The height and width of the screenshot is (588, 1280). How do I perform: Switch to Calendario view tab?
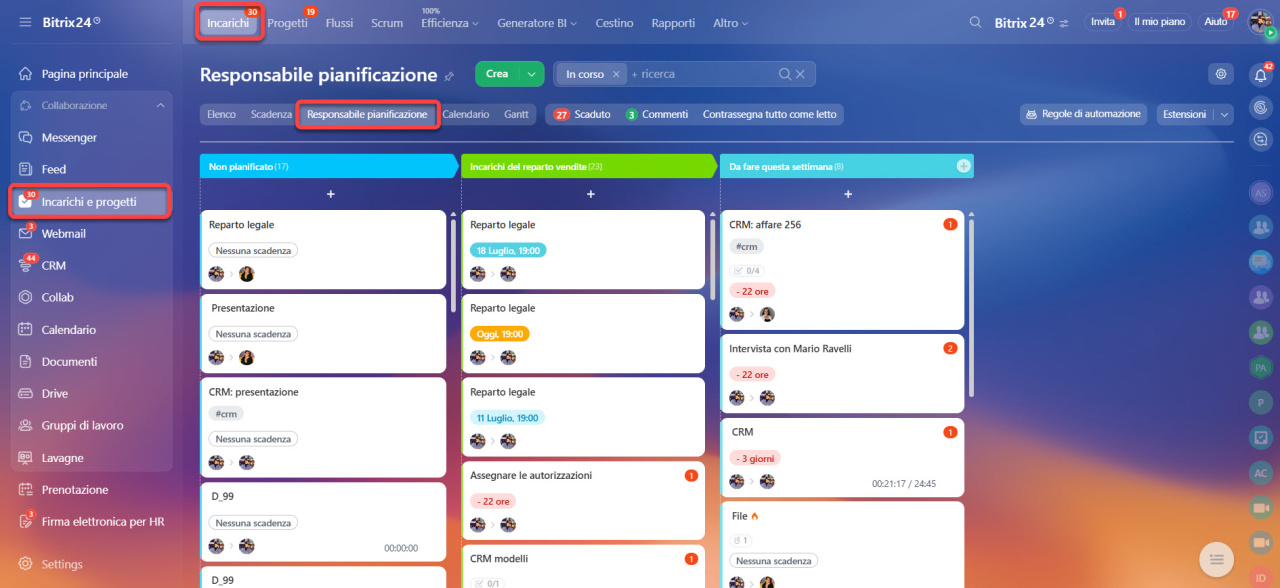(466, 115)
